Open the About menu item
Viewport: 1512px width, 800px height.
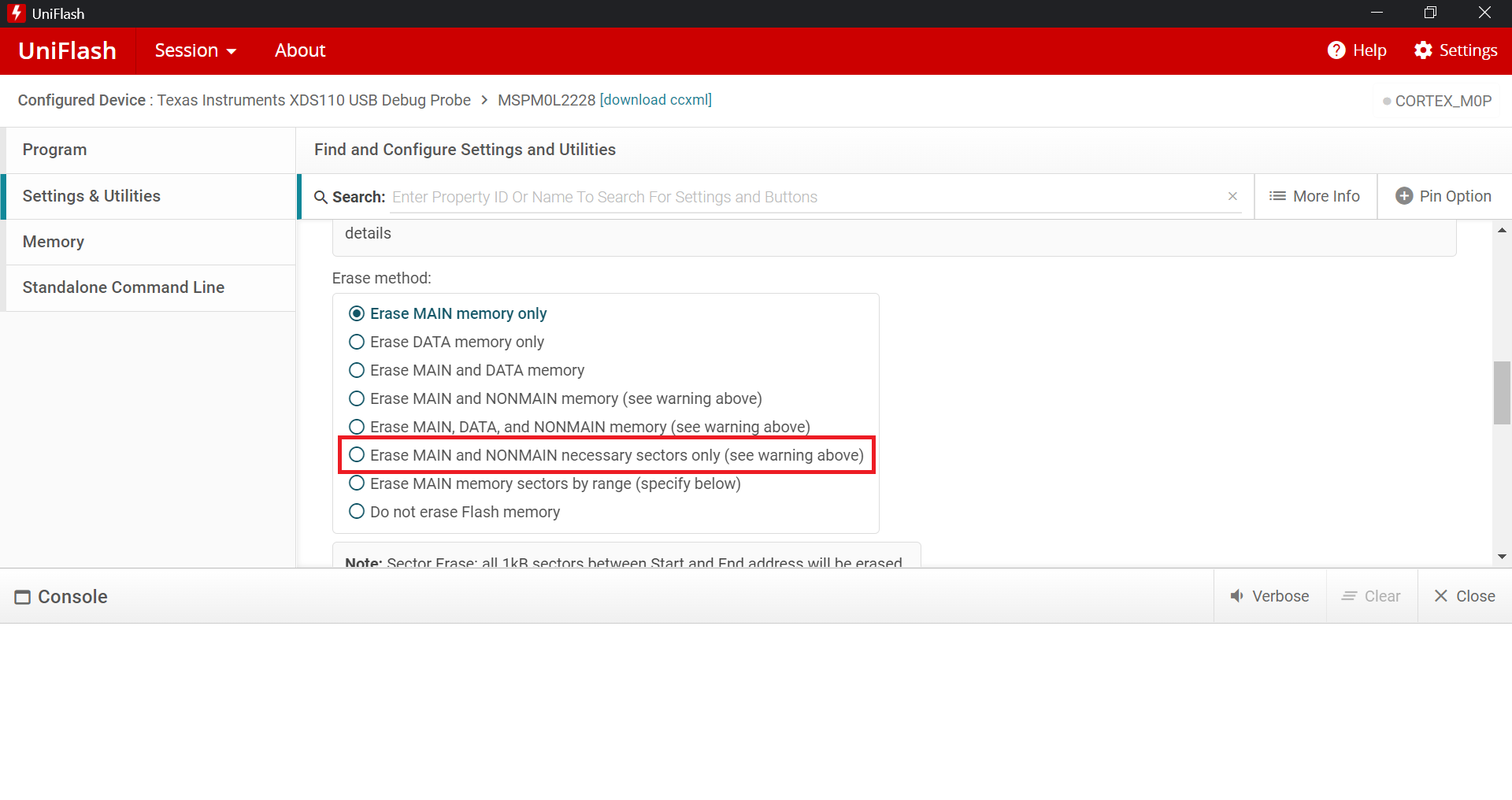(x=300, y=50)
